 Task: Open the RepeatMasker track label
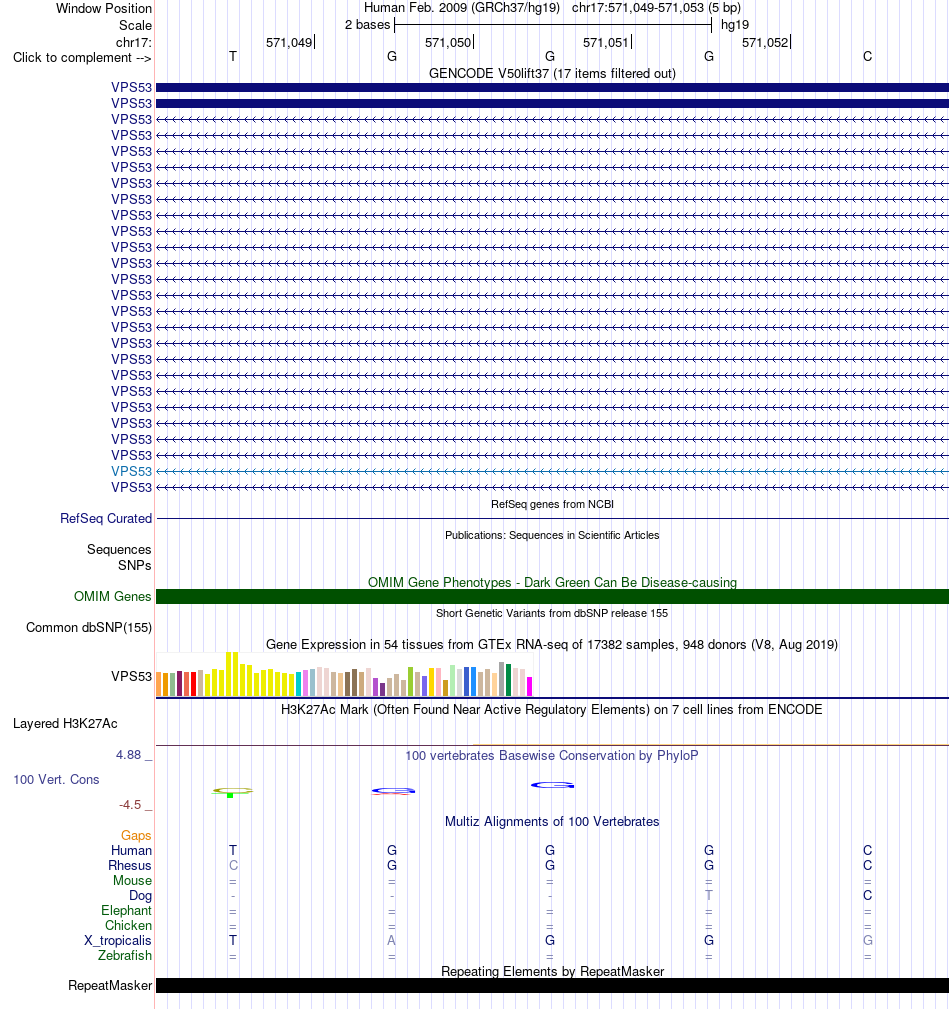[x=110, y=986]
